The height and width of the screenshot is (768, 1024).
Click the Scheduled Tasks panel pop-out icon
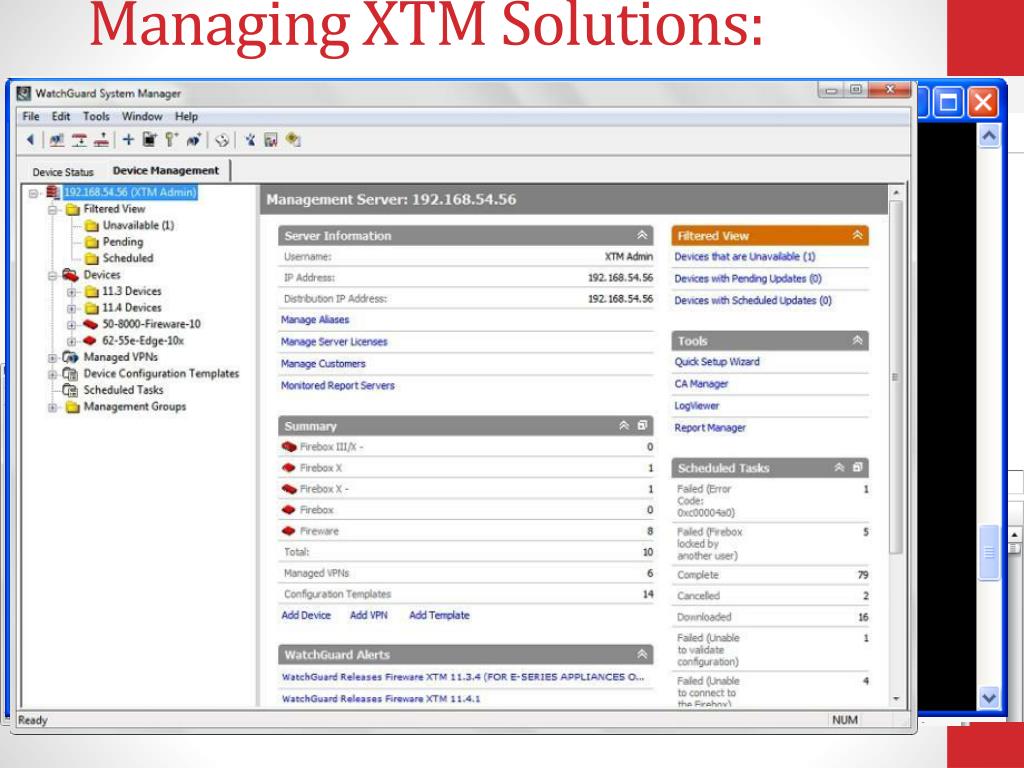[x=857, y=467]
